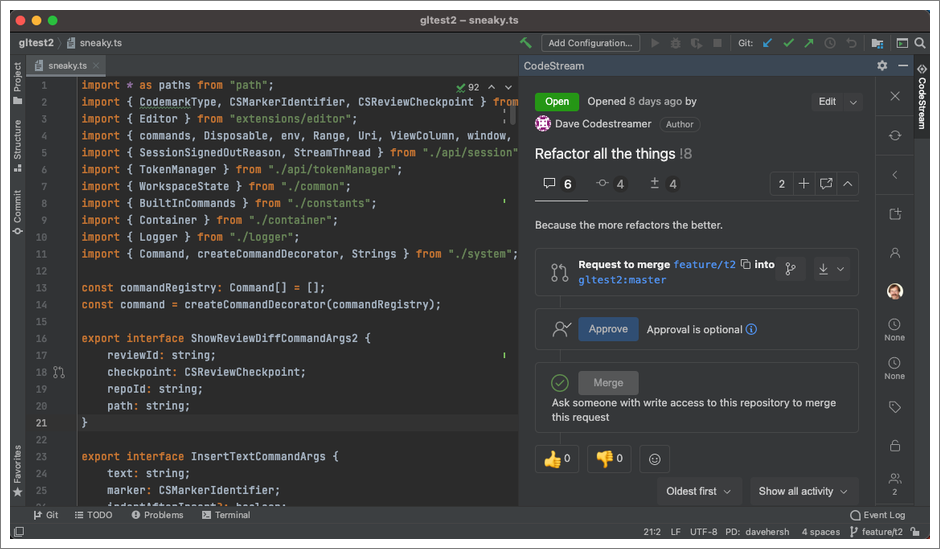940x549 pixels.
Task: Open the Commit tool window
Action: tap(17, 212)
